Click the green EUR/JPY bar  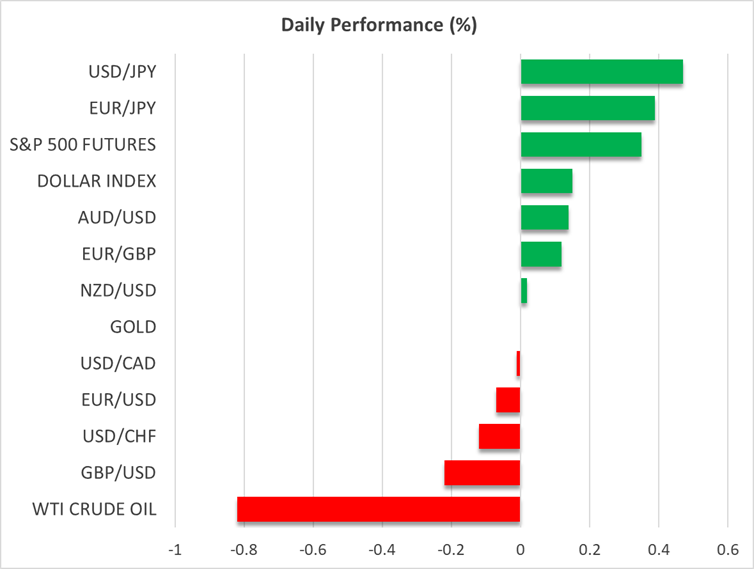tap(587, 108)
